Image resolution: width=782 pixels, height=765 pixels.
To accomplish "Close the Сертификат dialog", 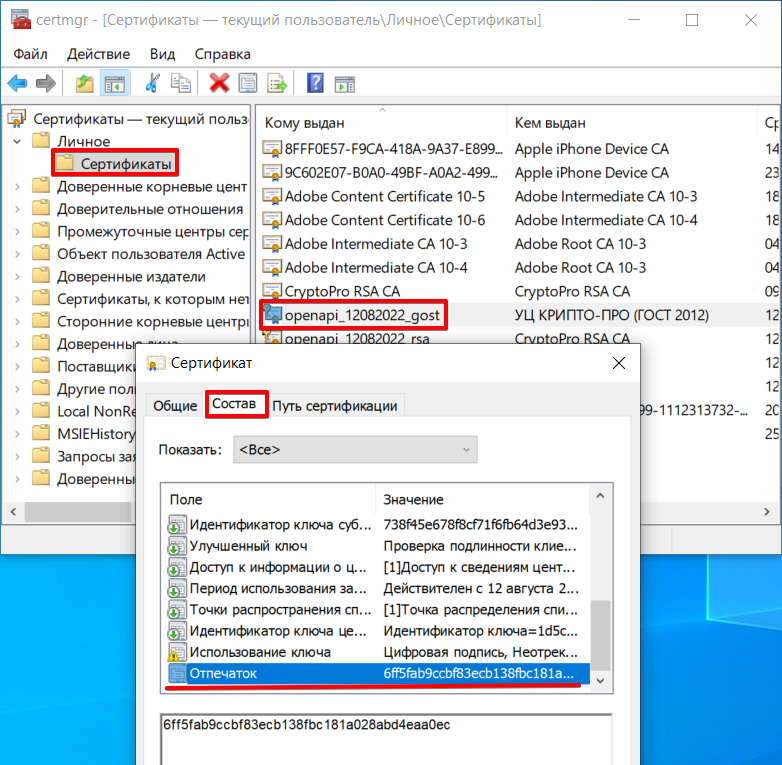I will [x=618, y=363].
